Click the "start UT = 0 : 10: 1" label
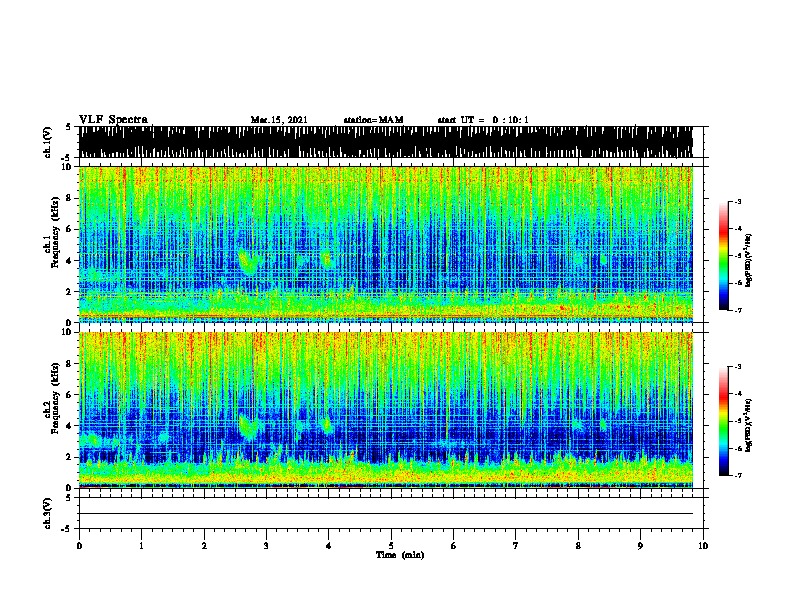 point(483,120)
